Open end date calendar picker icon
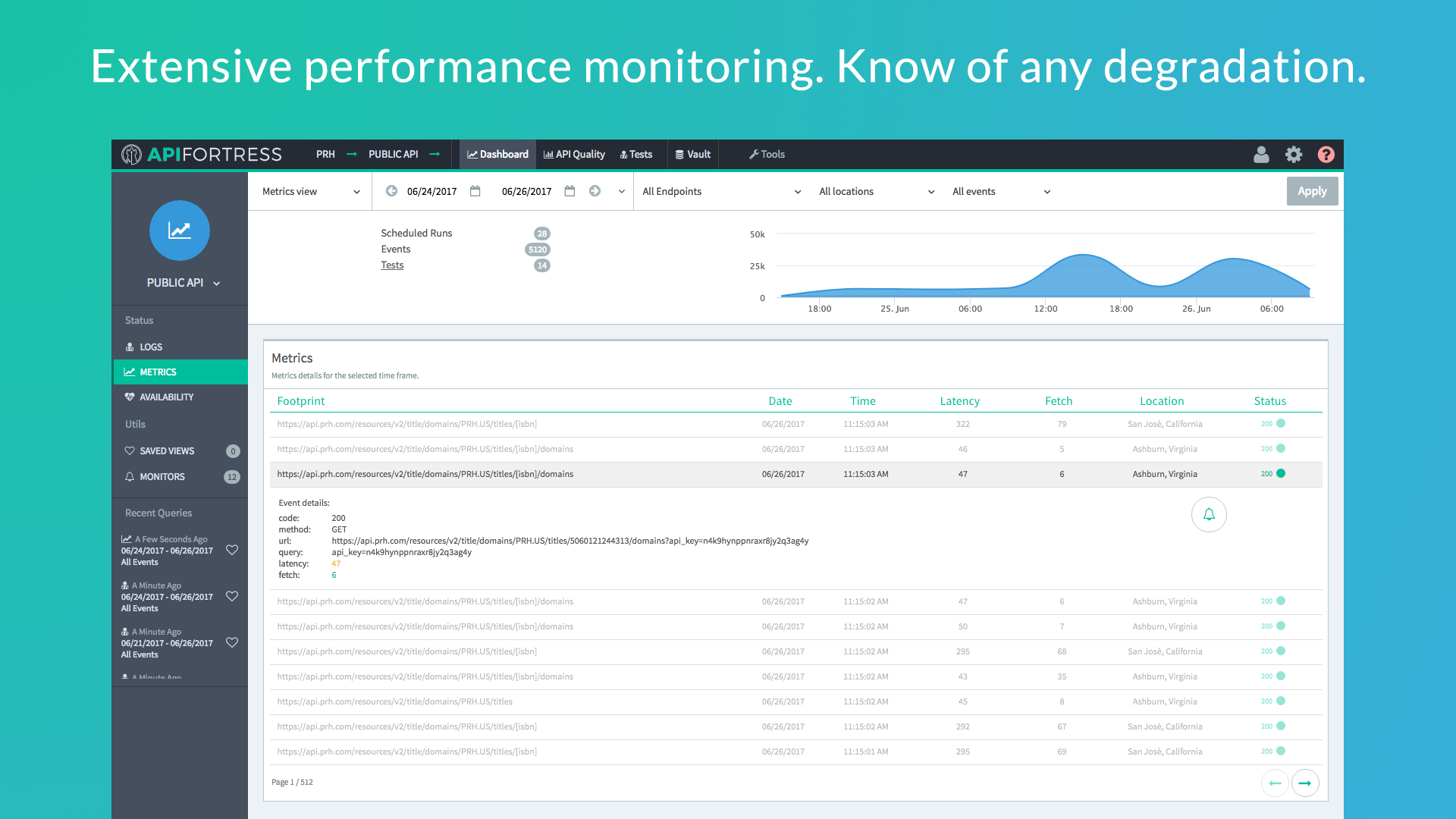The image size is (1456, 819). [x=570, y=191]
